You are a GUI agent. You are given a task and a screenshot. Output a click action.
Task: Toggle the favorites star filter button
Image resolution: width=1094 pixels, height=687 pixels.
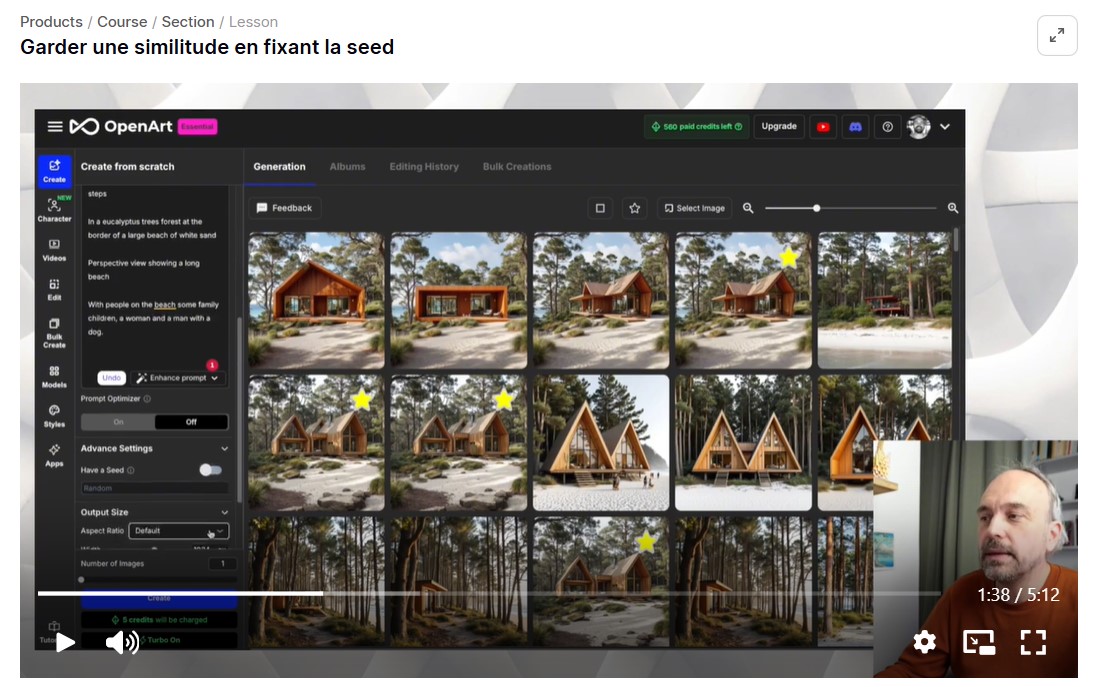[x=634, y=208]
